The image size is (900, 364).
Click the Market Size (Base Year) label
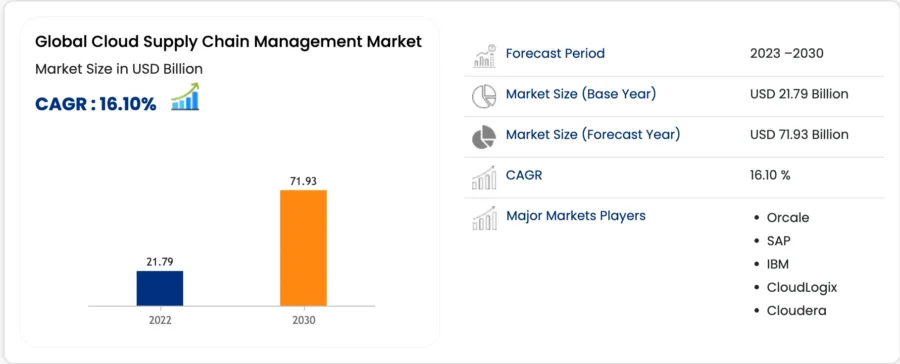pos(581,94)
